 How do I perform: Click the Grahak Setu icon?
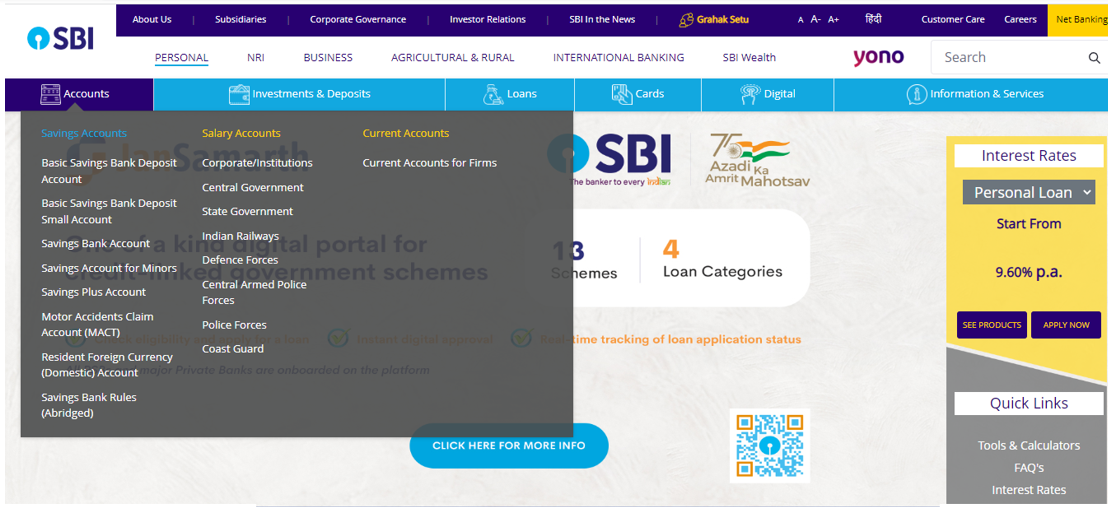(686, 20)
